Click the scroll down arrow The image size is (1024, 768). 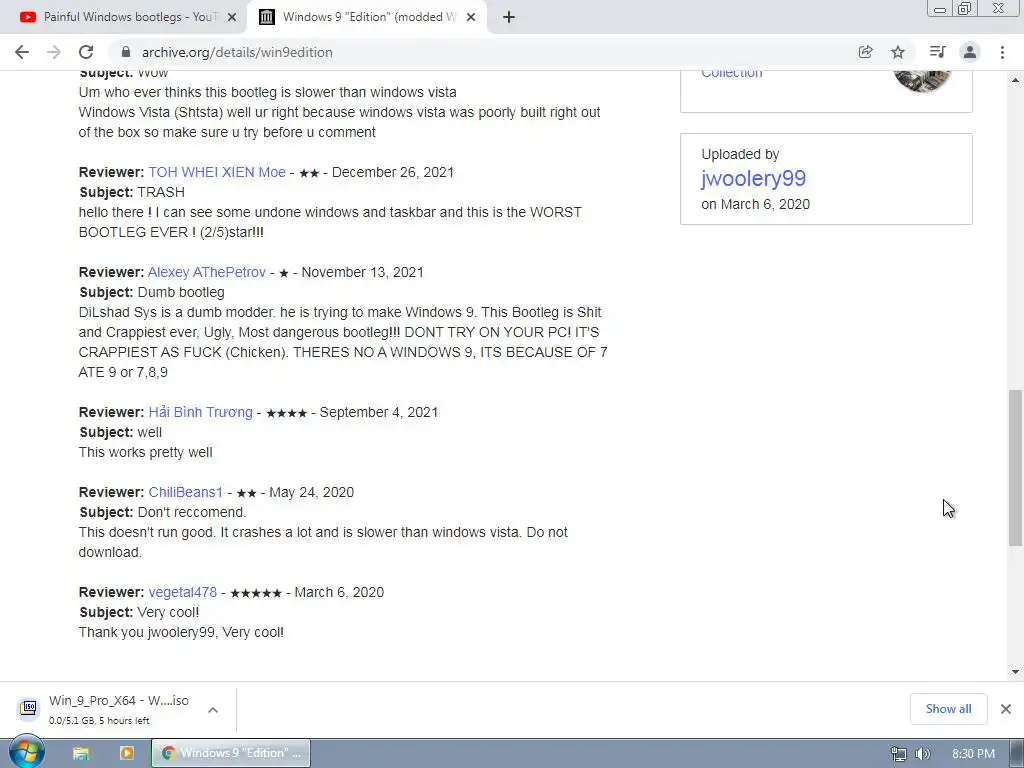click(x=1015, y=671)
